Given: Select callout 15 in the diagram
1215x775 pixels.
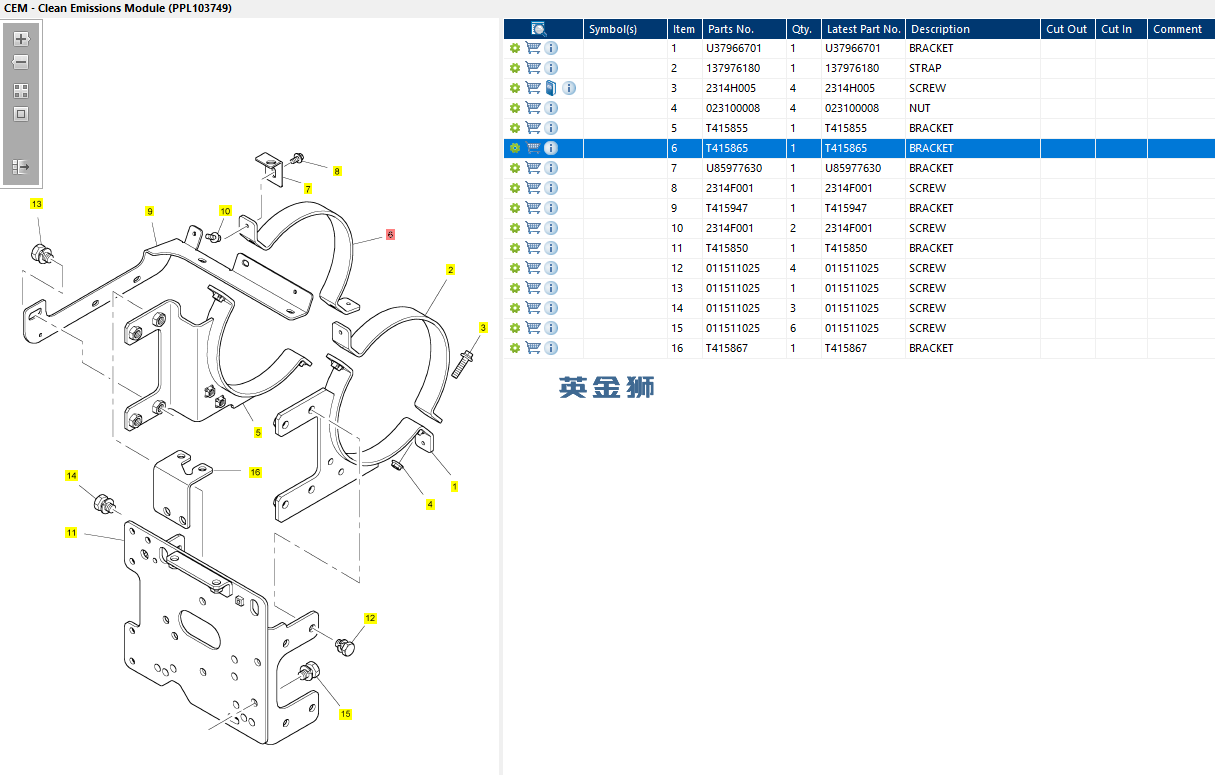Looking at the screenshot, I should (x=345, y=714).
